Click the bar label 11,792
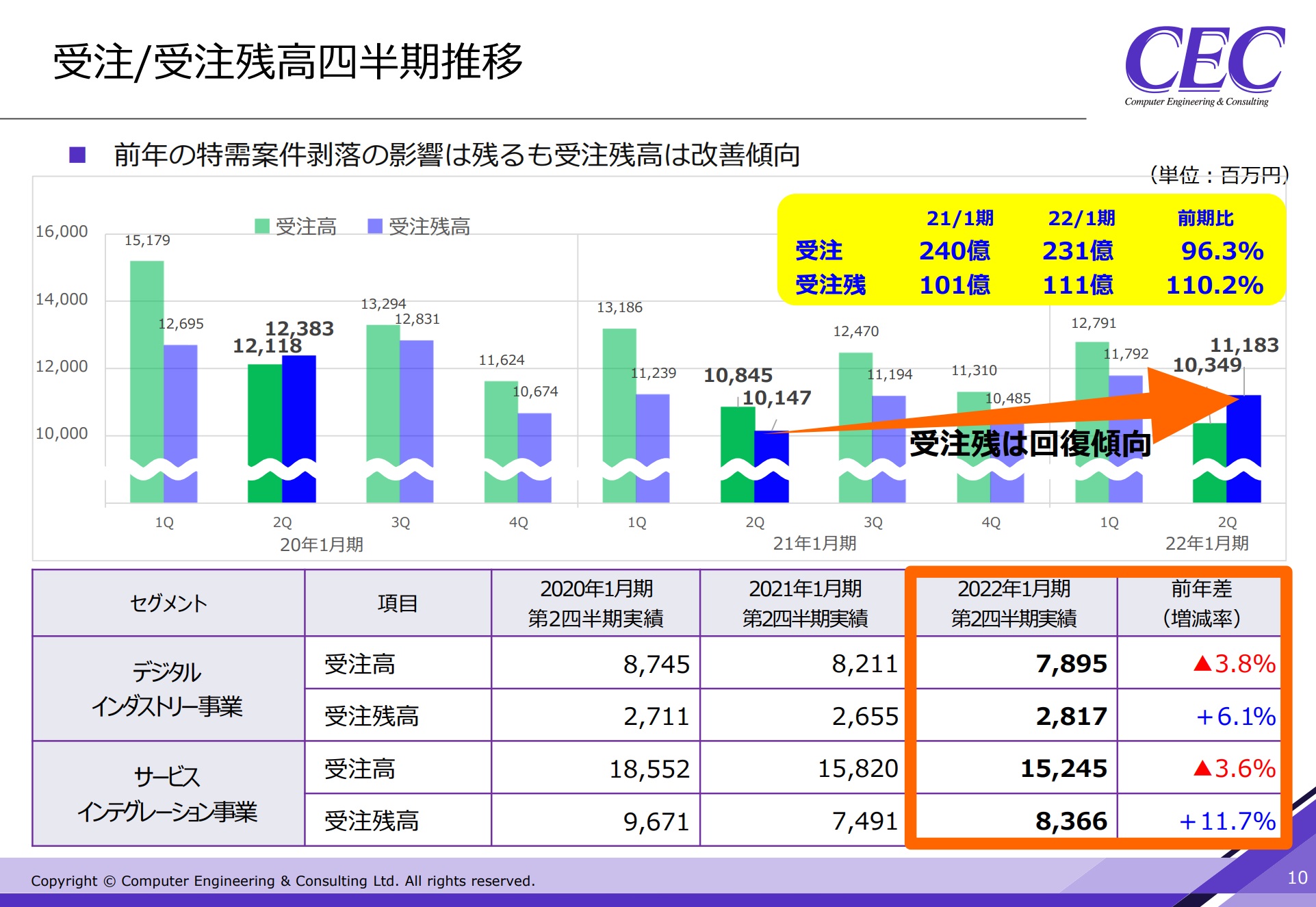The width and height of the screenshot is (1316, 907). [1126, 354]
